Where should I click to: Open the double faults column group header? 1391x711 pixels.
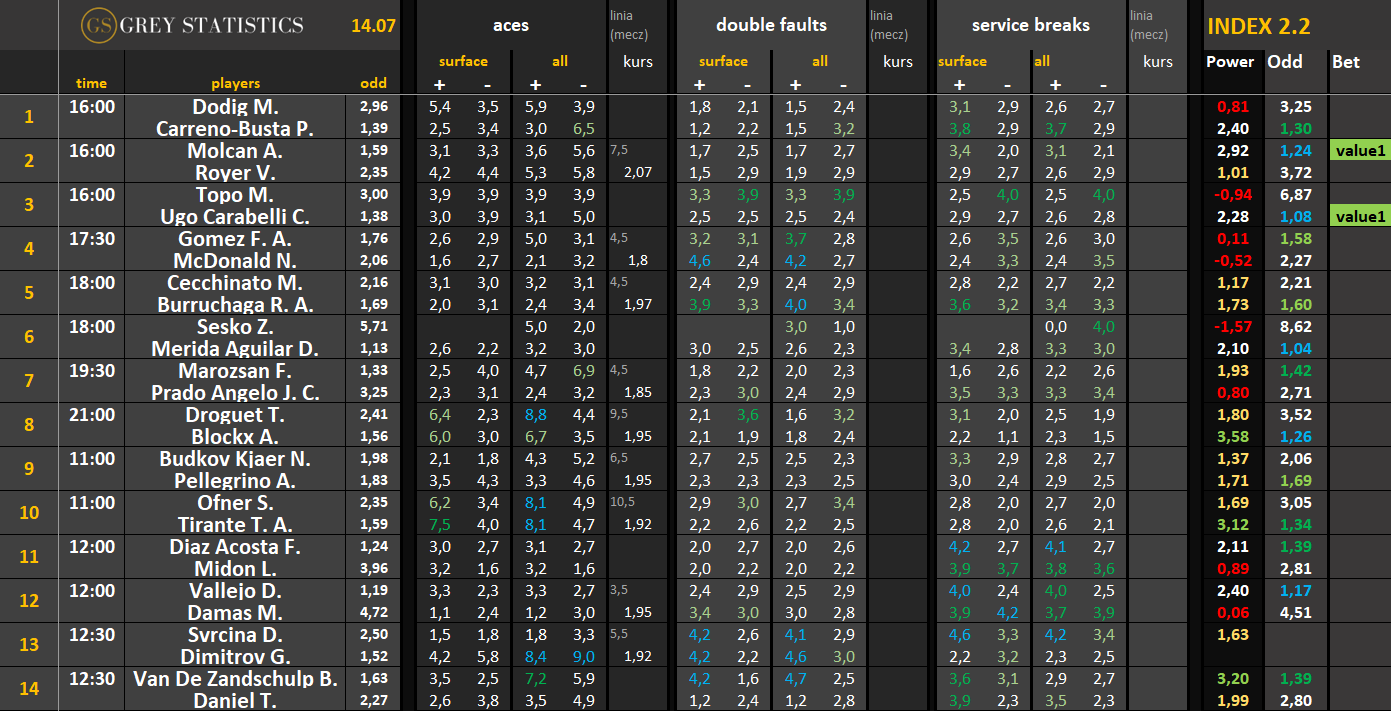(771, 25)
